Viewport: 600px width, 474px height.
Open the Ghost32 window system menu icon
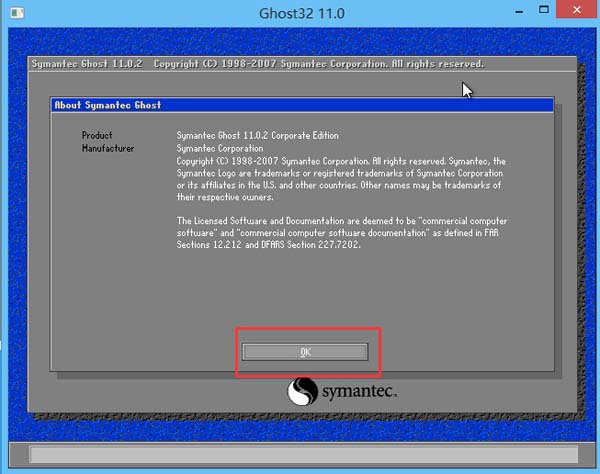click(x=17, y=13)
